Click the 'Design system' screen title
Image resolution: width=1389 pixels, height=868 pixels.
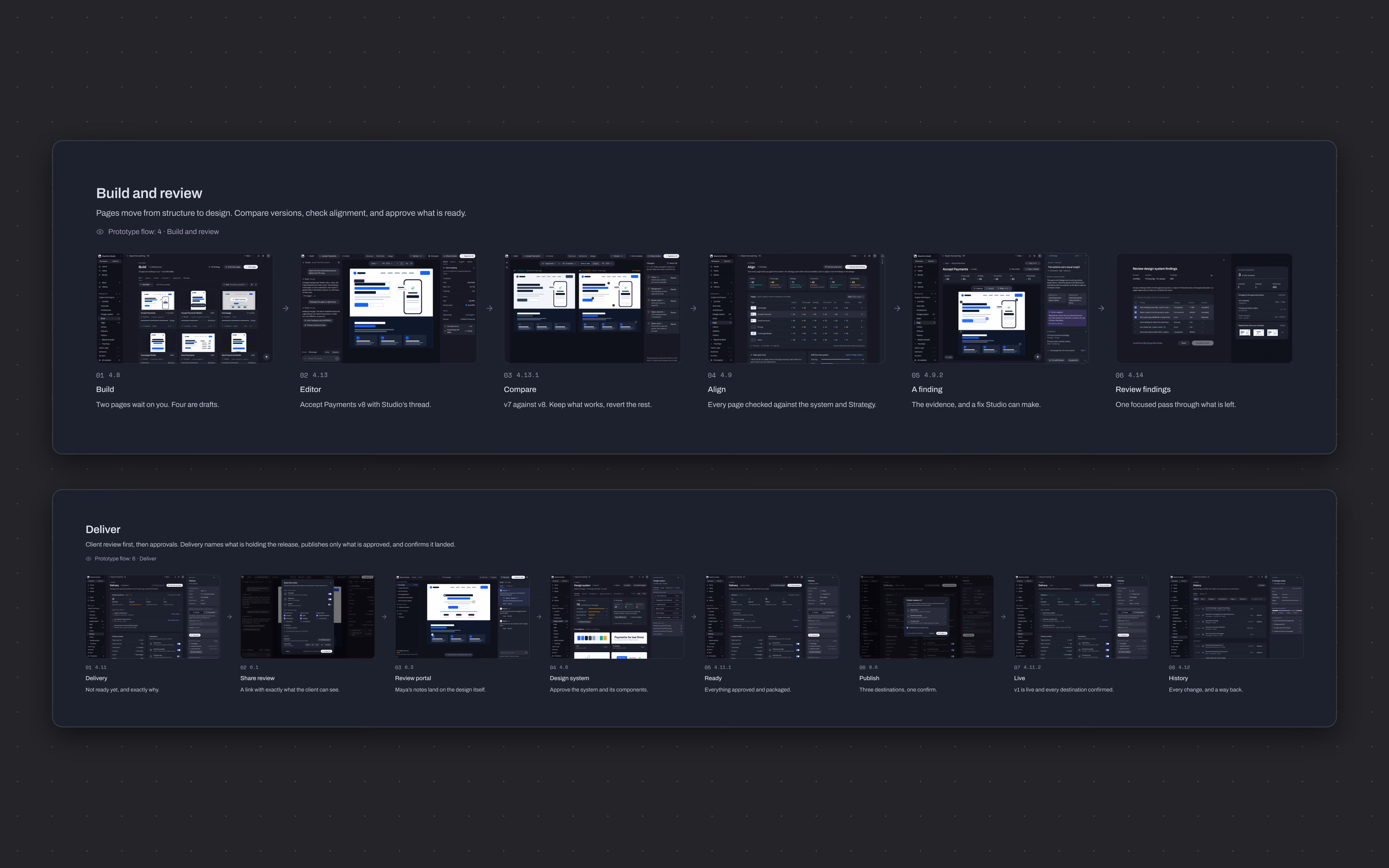click(x=569, y=678)
